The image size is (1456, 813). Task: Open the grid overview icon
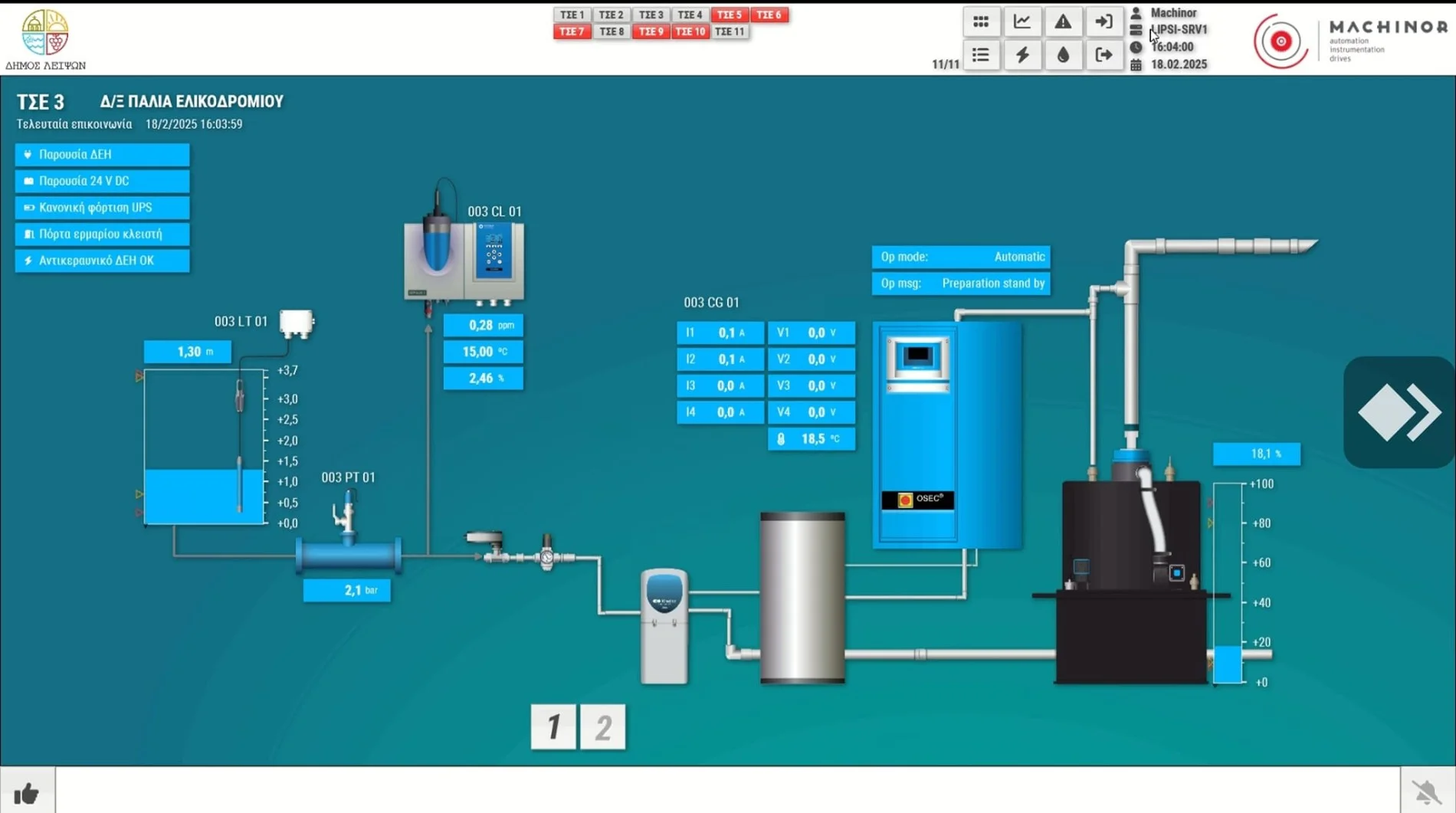981,22
